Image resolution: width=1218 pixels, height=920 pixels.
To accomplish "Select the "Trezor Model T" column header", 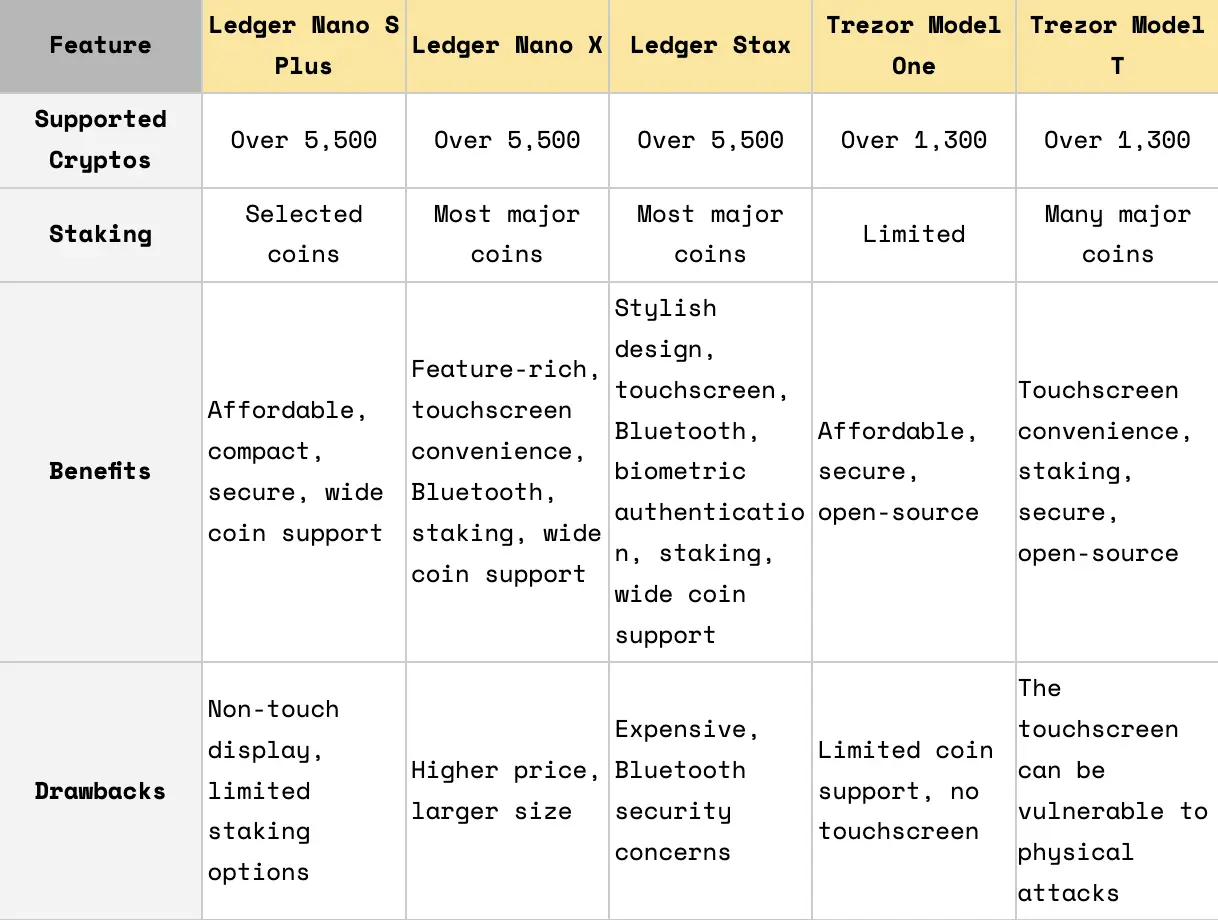I will pos(1117,46).
